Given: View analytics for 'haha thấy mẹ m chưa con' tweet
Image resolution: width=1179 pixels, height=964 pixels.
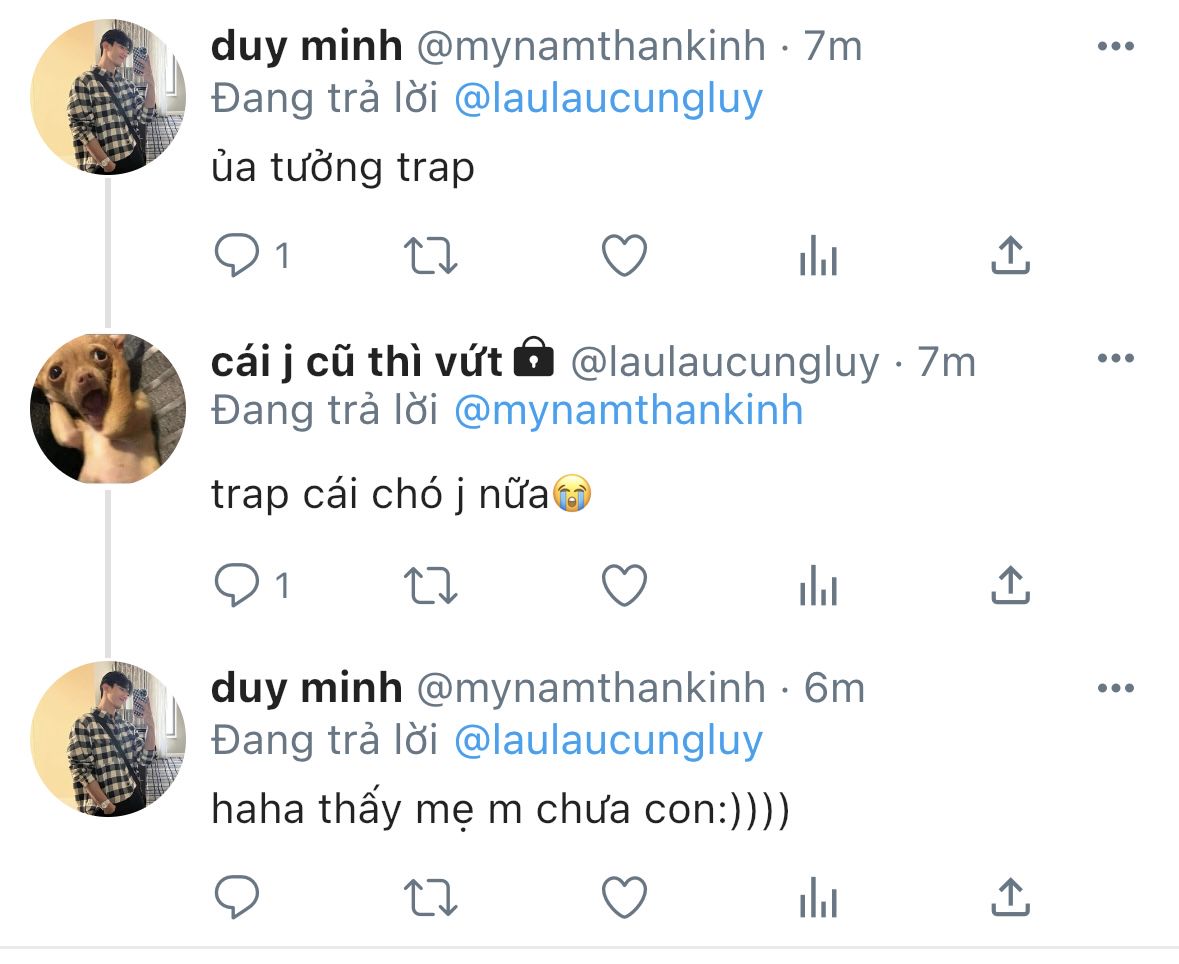Looking at the screenshot, I should (818, 897).
